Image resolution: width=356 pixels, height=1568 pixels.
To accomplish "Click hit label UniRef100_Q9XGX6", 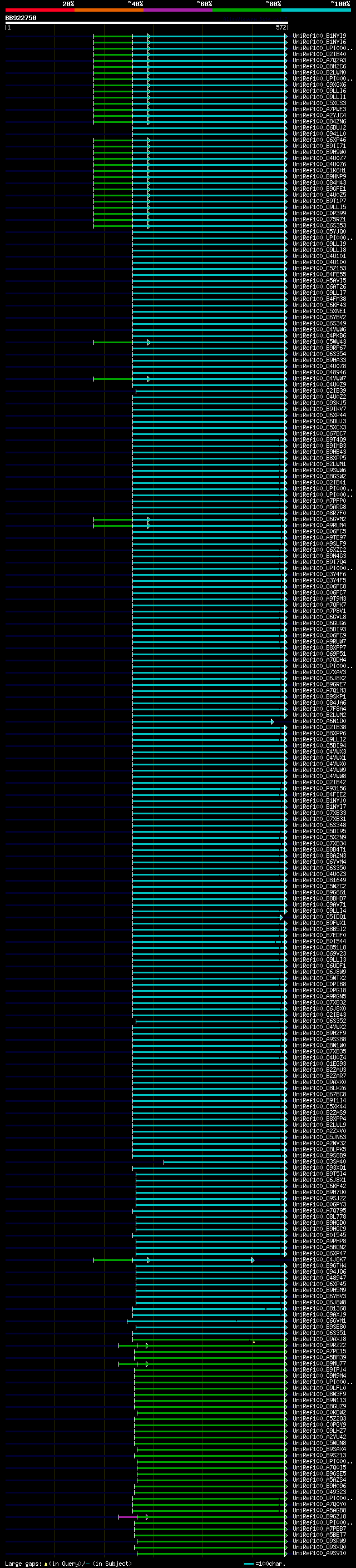I will pyautogui.click(x=319, y=85).
